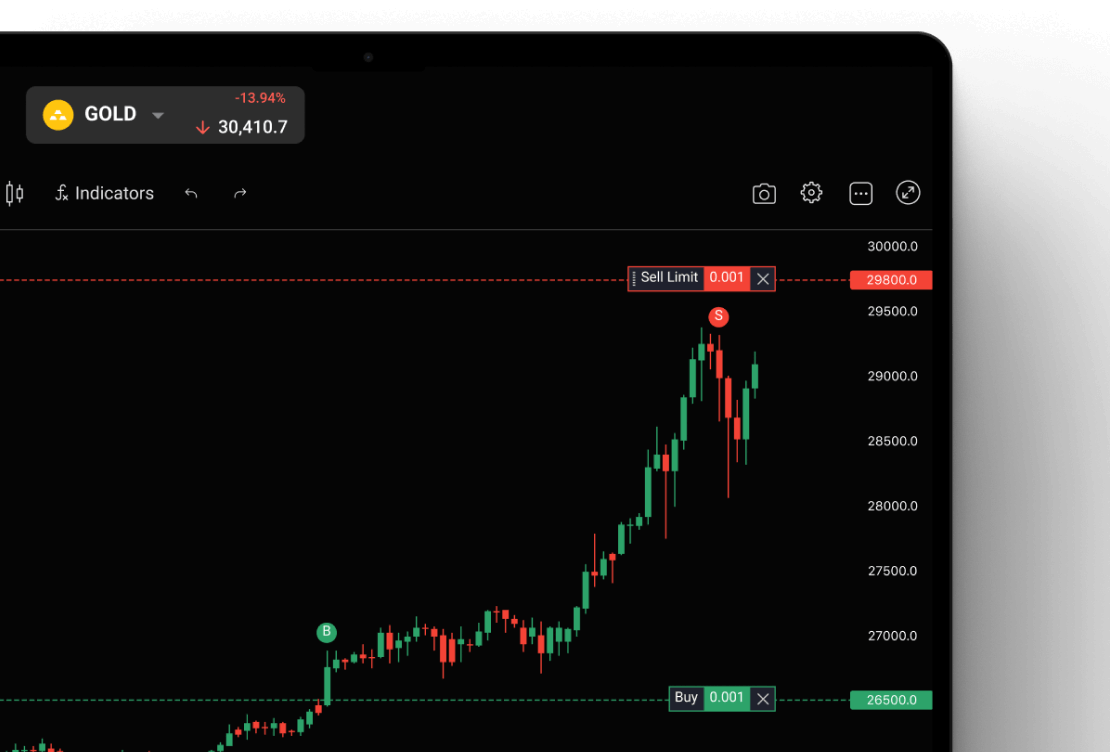The height and width of the screenshot is (752, 1110).
Task: Click the 27000.0 price axis label
Action: click(893, 636)
